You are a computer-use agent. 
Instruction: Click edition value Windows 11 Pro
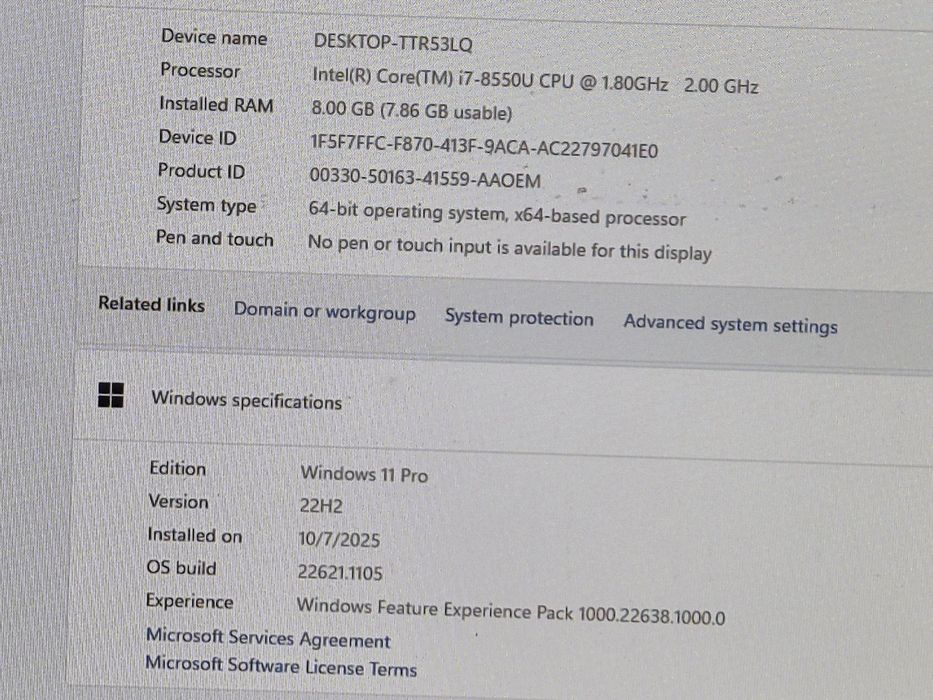(x=364, y=474)
